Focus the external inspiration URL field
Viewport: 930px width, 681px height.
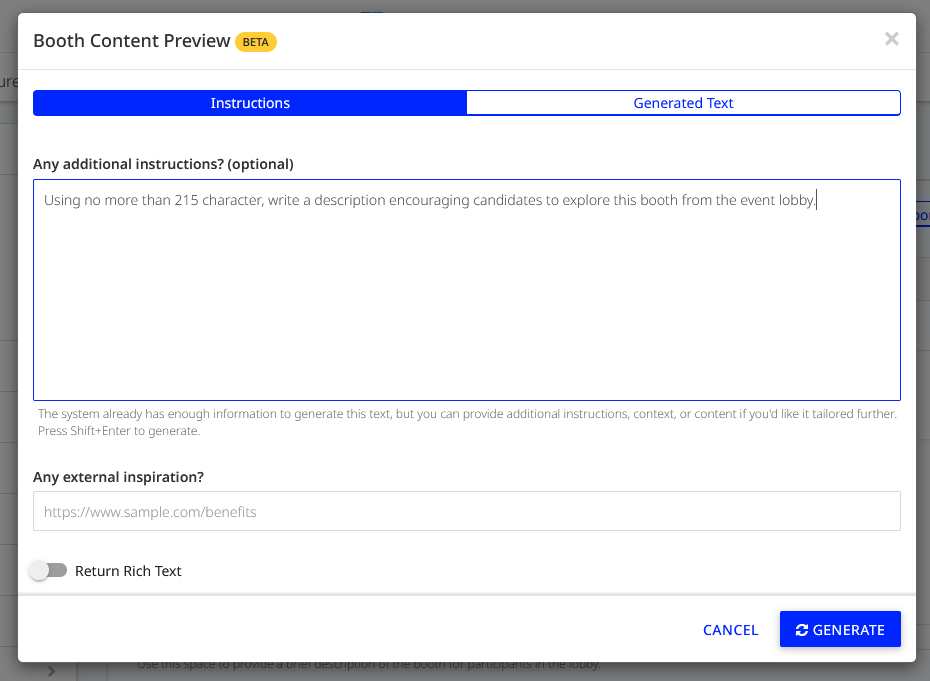click(x=466, y=511)
